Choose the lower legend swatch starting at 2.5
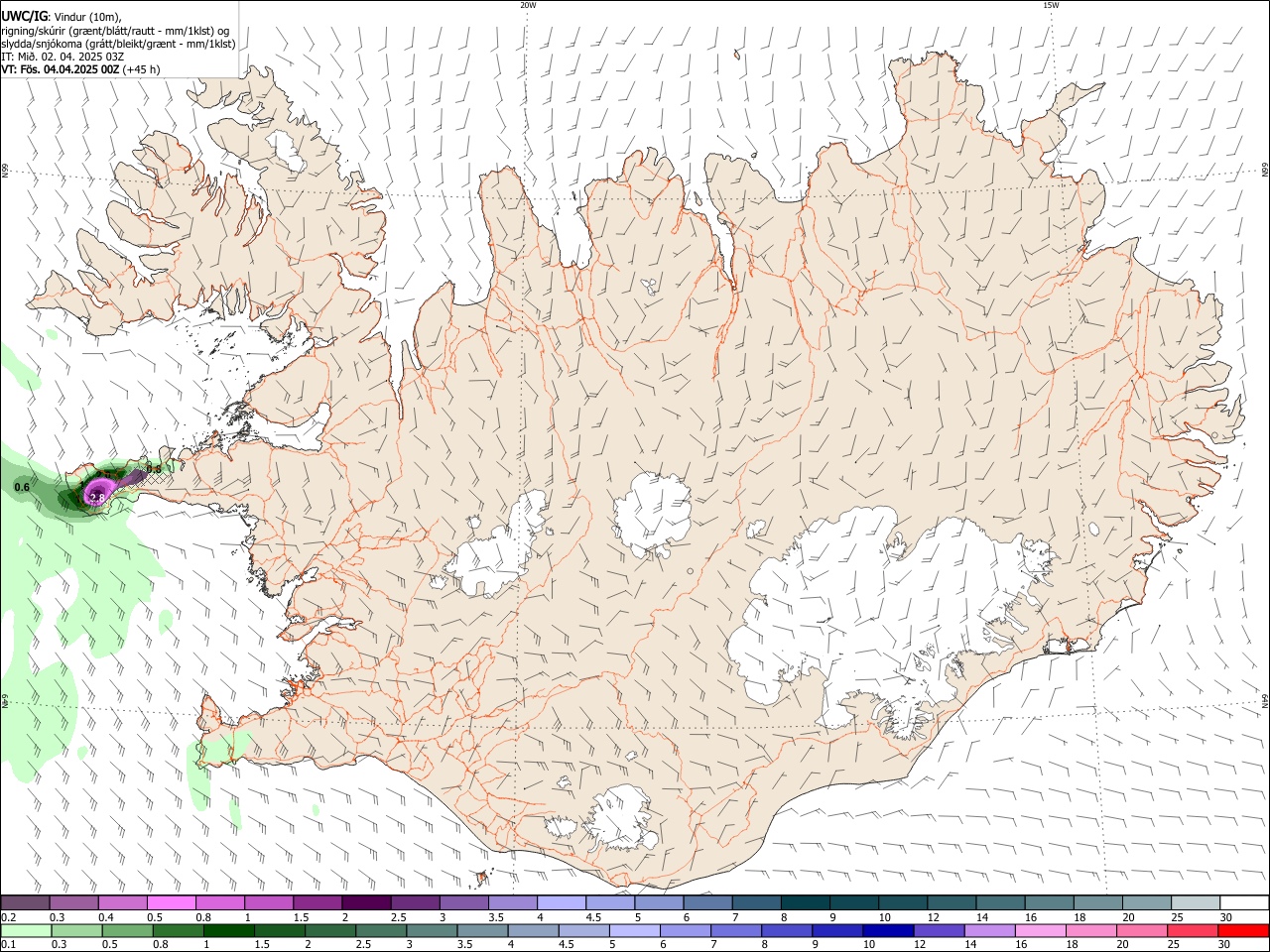This screenshot has width=1270, height=952. click(x=381, y=930)
